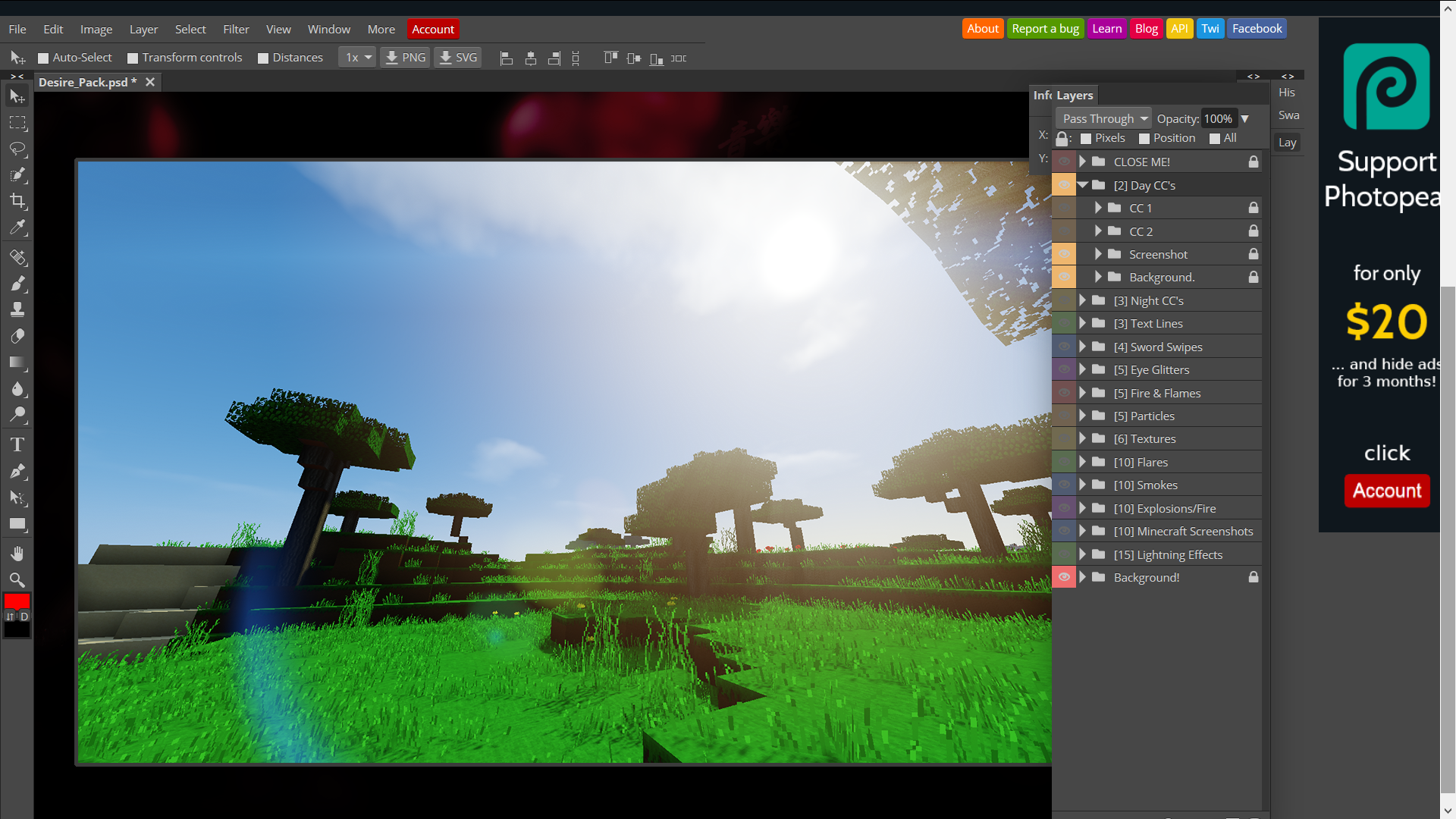Image resolution: width=1456 pixels, height=819 pixels.
Task: Swap foreground and background colors icon
Action: click(10, 617)
